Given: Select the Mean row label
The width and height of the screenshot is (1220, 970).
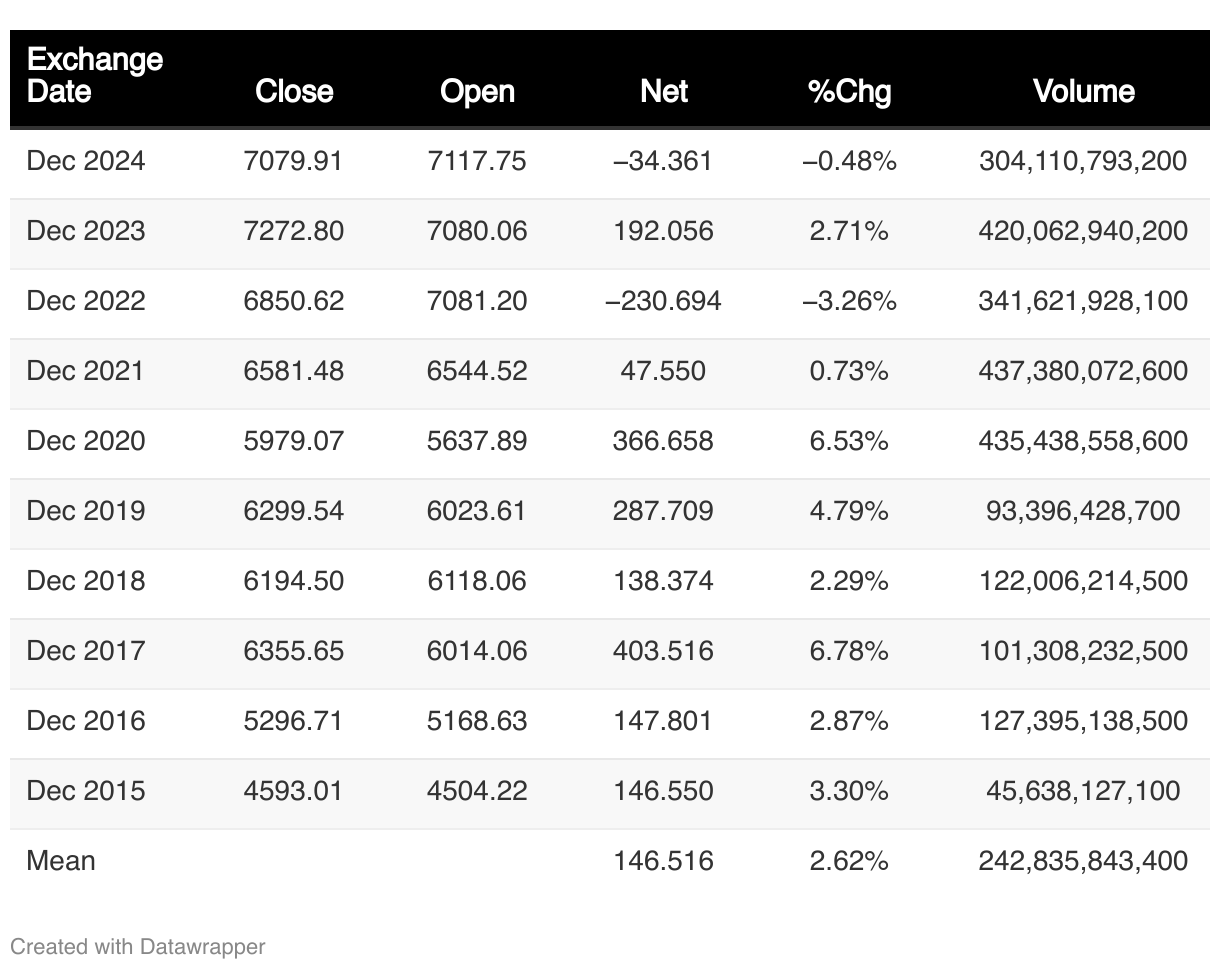Looking at the screenshot, I should (x=61, y=861).
